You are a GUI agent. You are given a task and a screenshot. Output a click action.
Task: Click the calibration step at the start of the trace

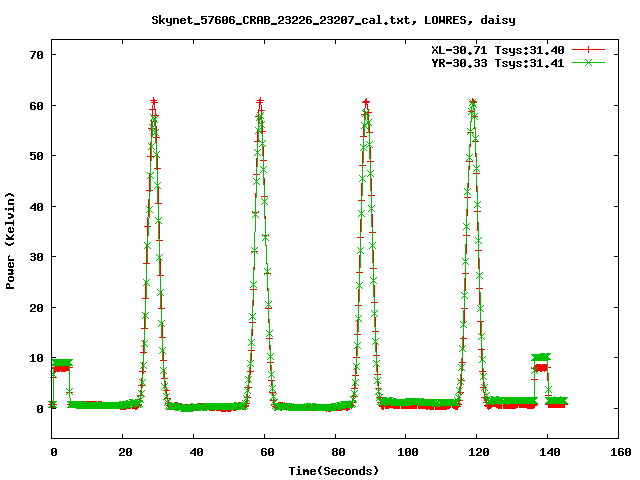[61, 365]
